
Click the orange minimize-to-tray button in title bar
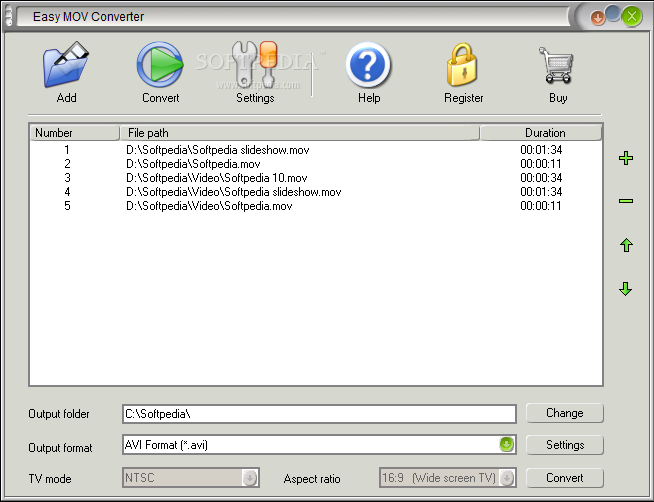click(x=598, y=18)
